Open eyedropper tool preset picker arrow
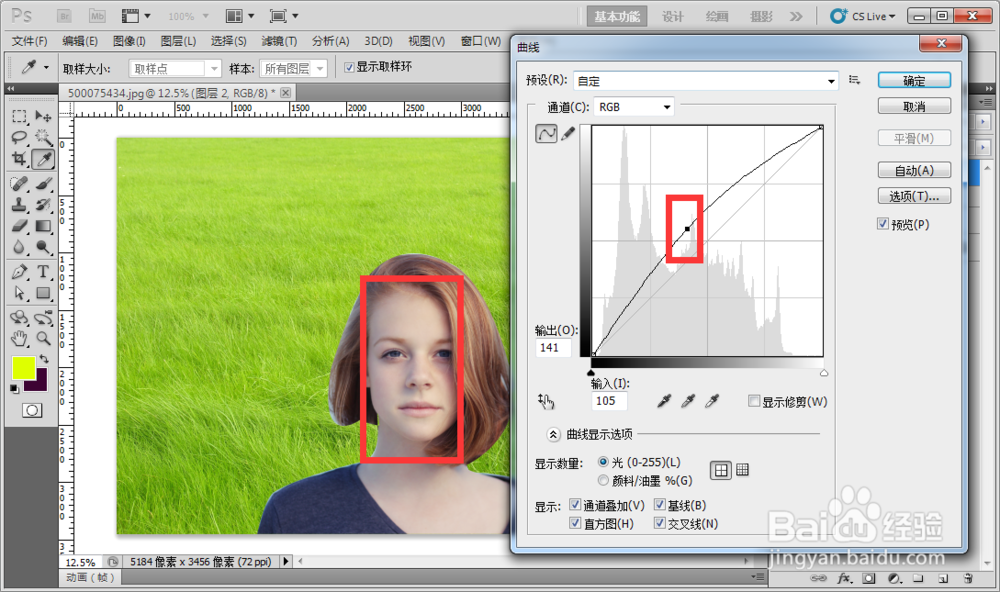Image resolution: width=1000 pixels, height=592 pixels. 46,67
